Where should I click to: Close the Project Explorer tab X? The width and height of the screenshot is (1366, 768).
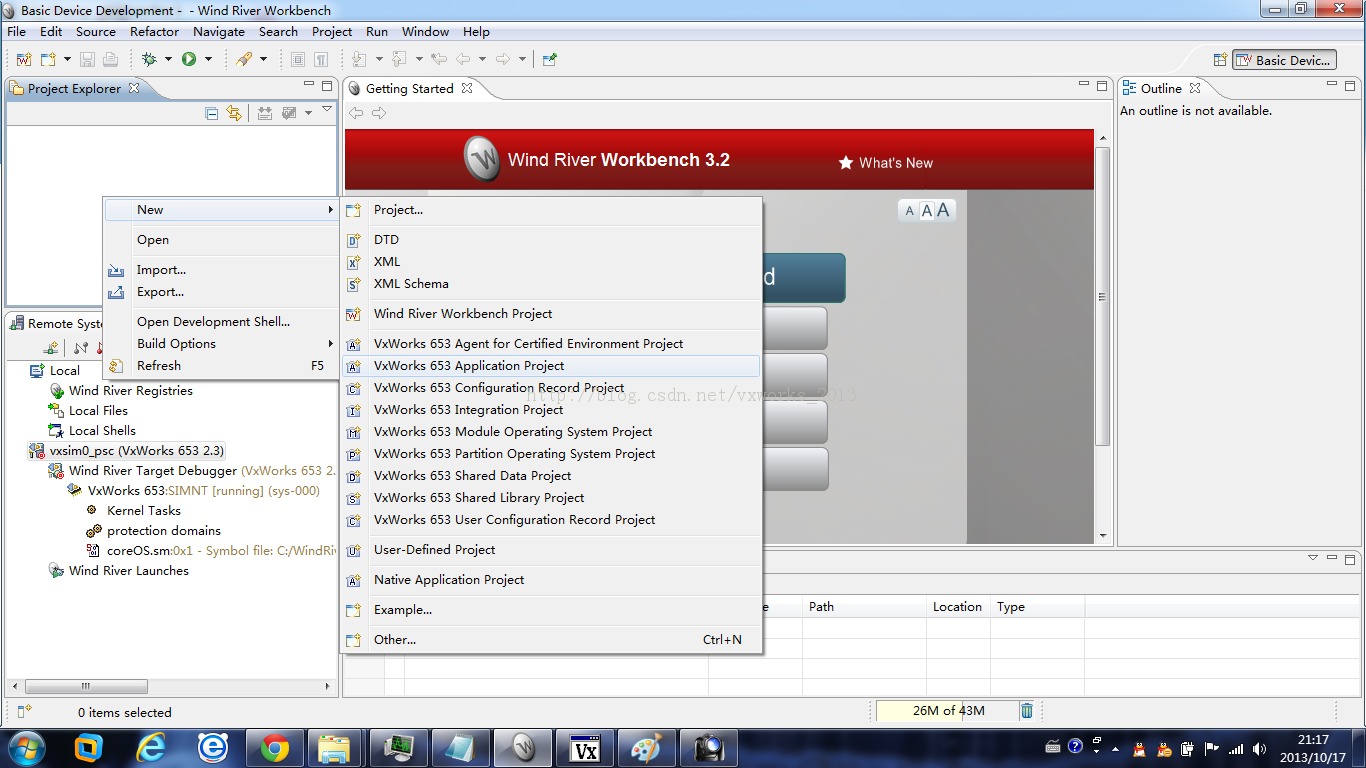[x=134, y=88]
